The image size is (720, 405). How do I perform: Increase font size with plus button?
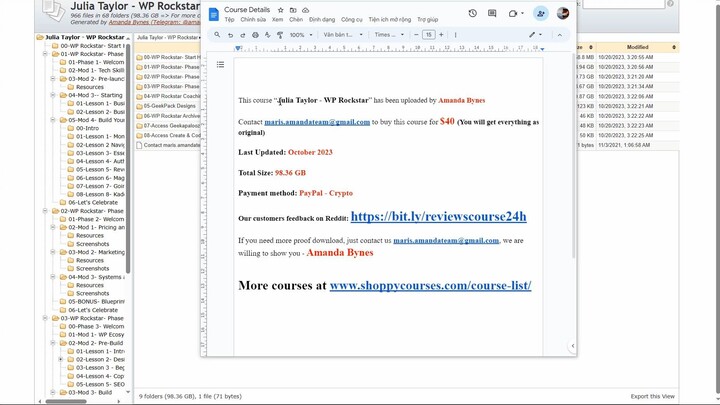[441, 35]
